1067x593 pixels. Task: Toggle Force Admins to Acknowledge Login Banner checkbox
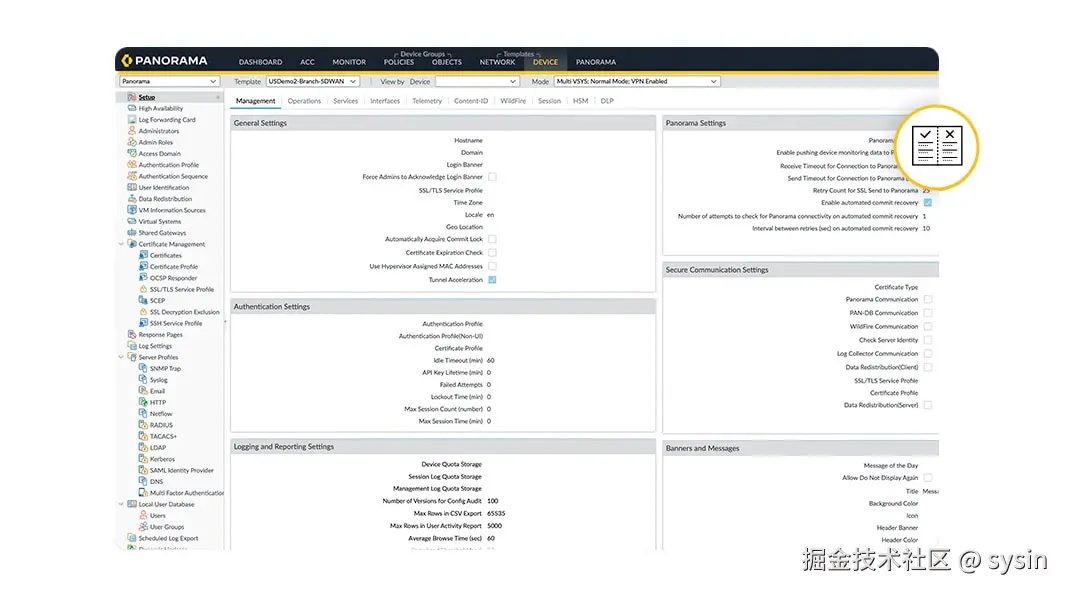pos(492,177)
